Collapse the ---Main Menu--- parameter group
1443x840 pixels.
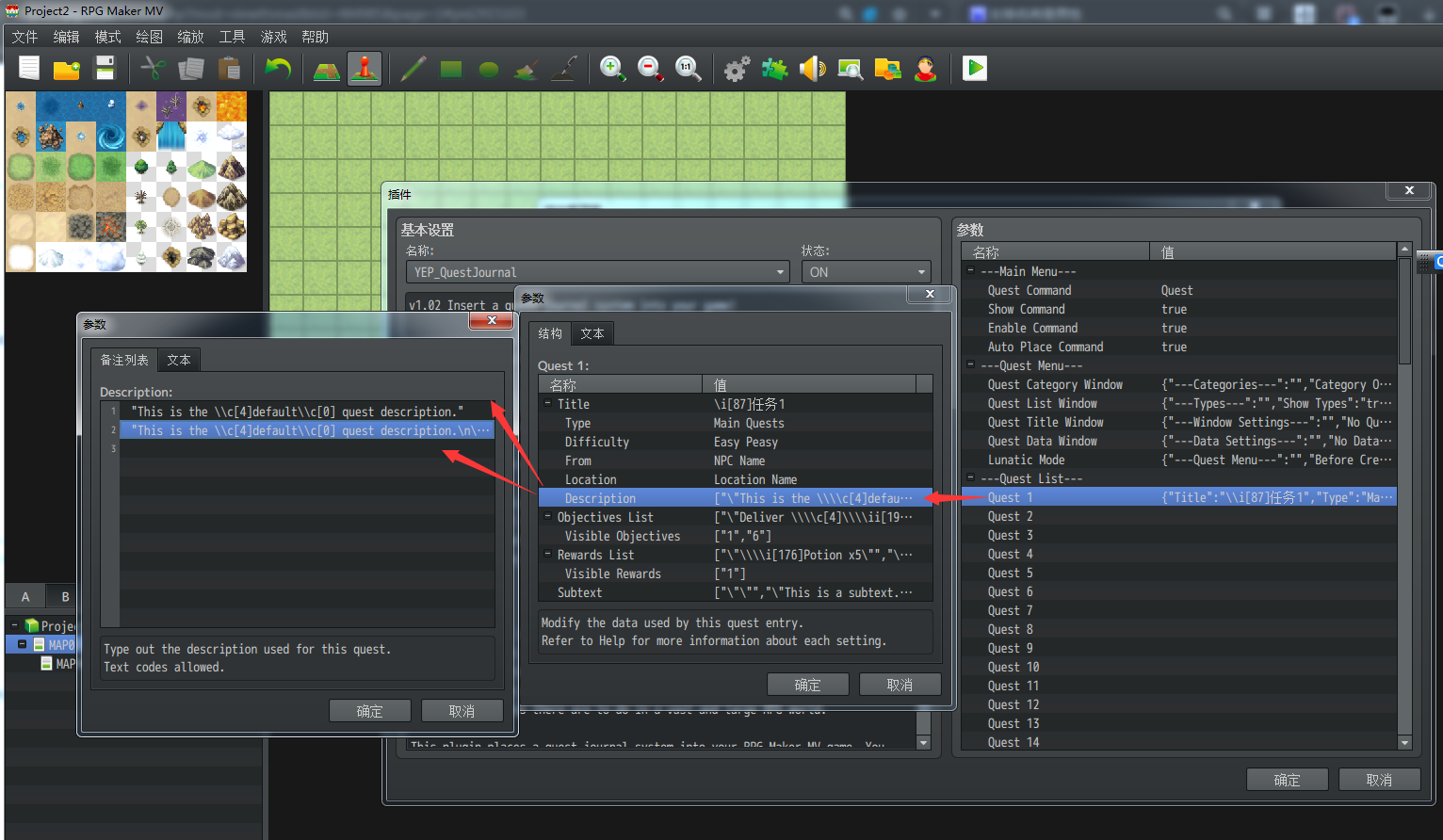pyautogui.click(x=970, y=271)
